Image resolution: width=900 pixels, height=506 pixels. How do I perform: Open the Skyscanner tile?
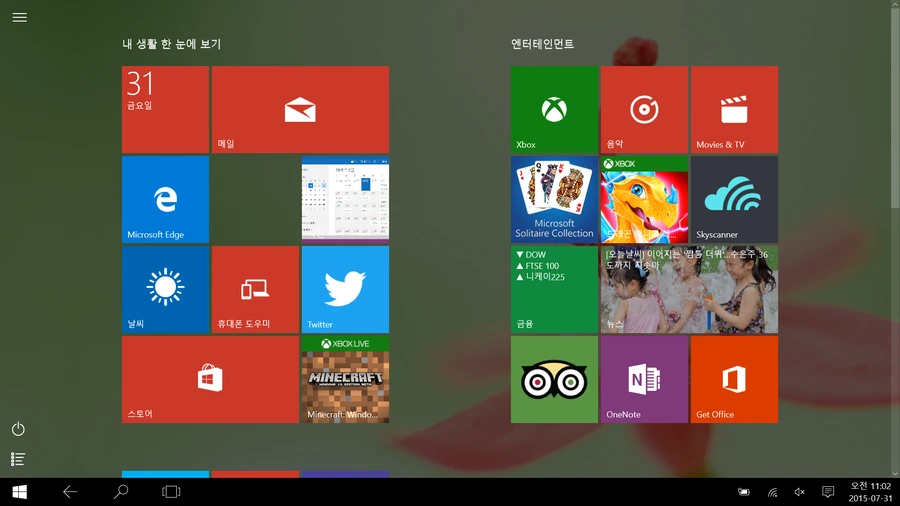coord(735,200)
